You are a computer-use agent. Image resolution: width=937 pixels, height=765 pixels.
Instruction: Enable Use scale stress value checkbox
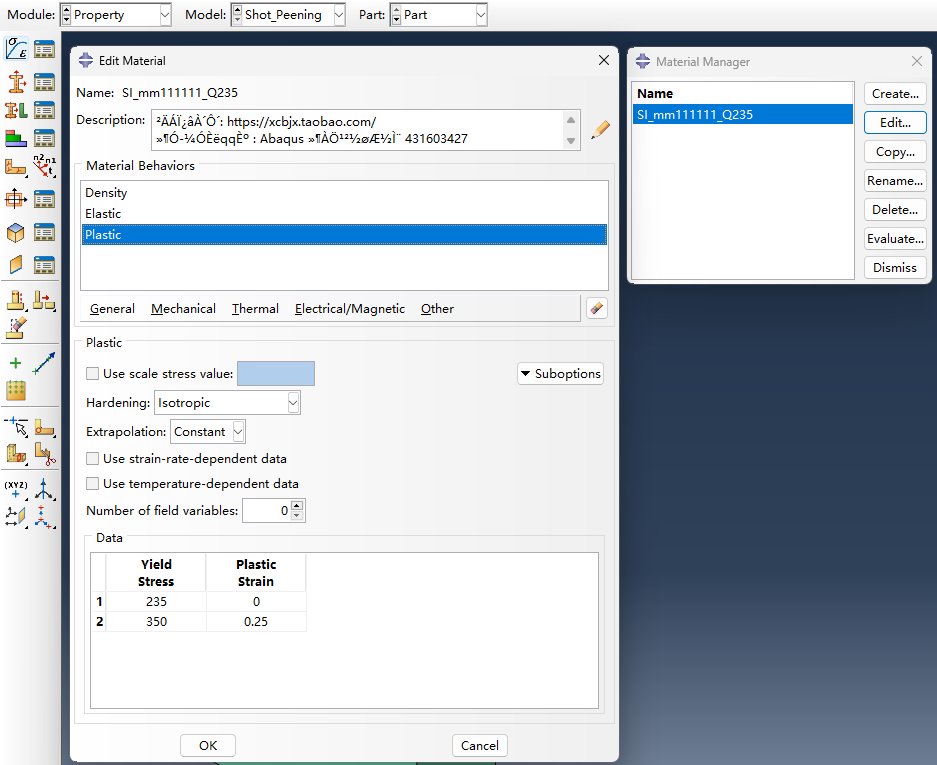[92, 374]
